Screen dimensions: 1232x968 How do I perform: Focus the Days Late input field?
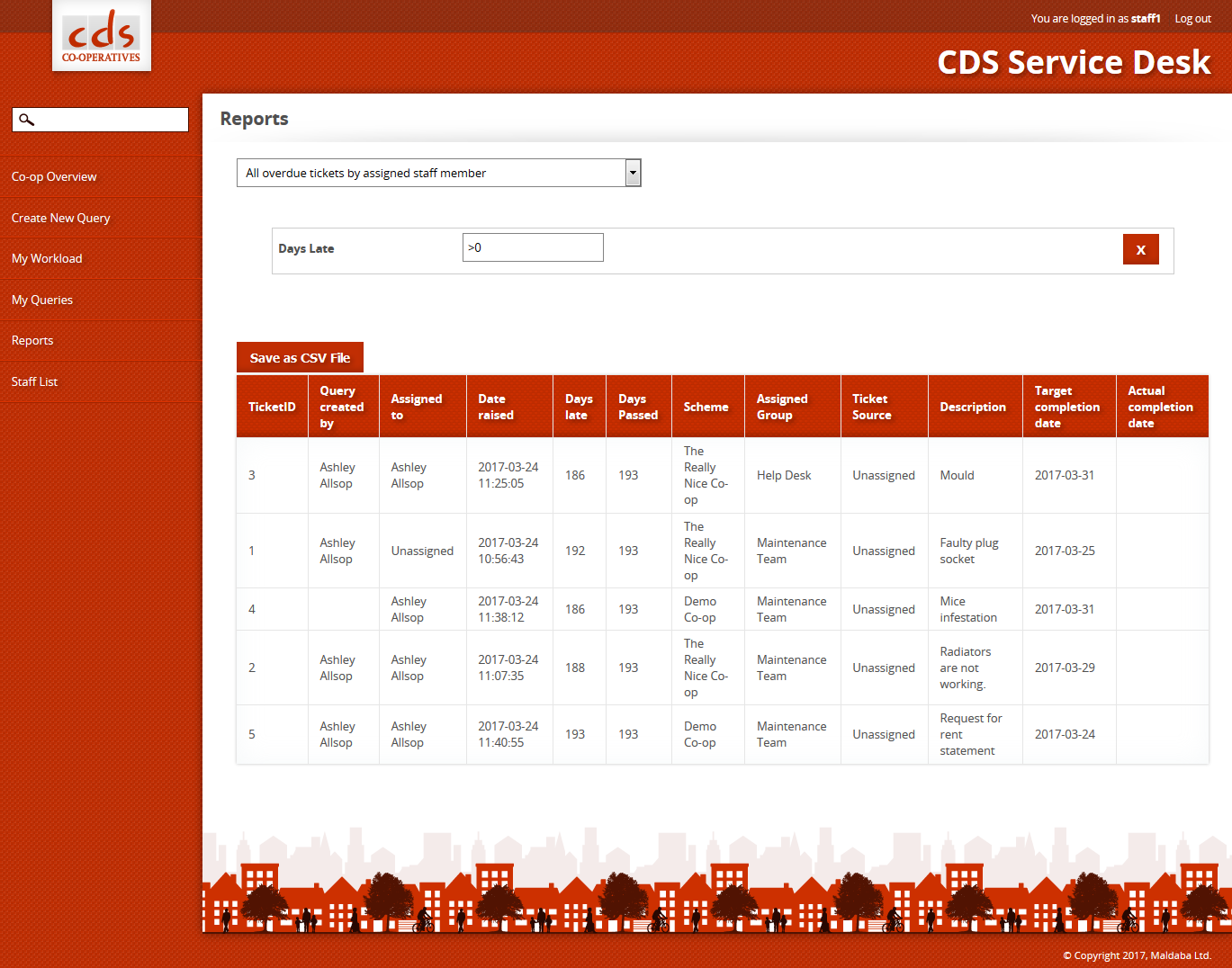tap(533, 248)
